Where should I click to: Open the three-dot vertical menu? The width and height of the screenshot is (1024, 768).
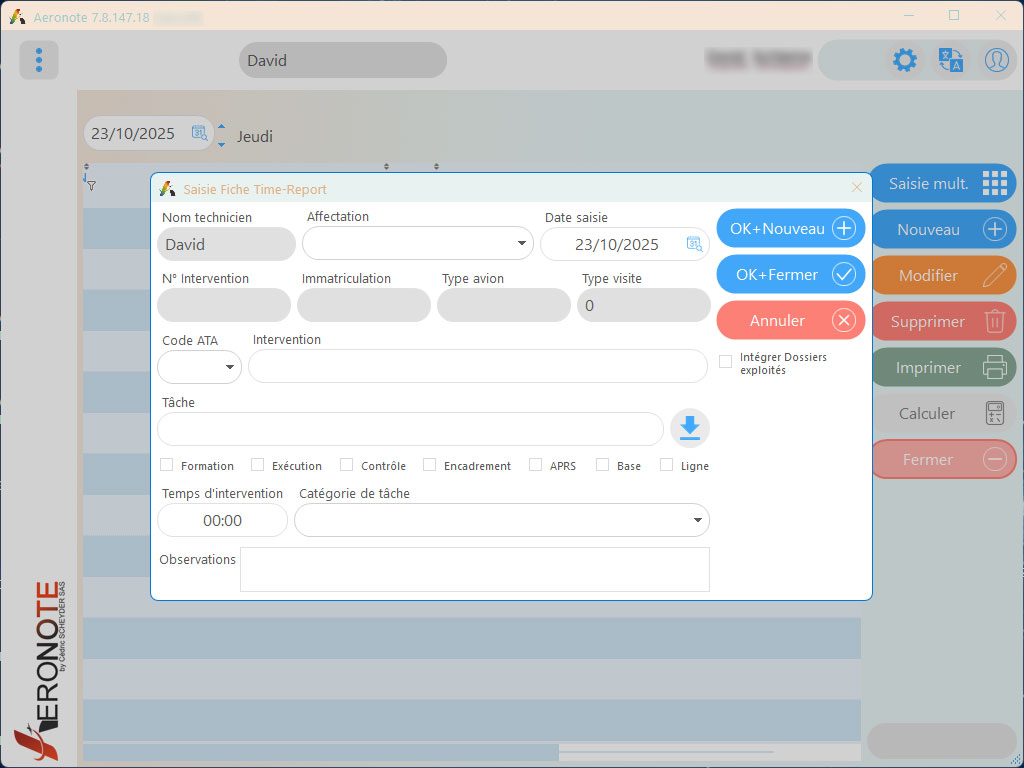click(x=39, y=60)
